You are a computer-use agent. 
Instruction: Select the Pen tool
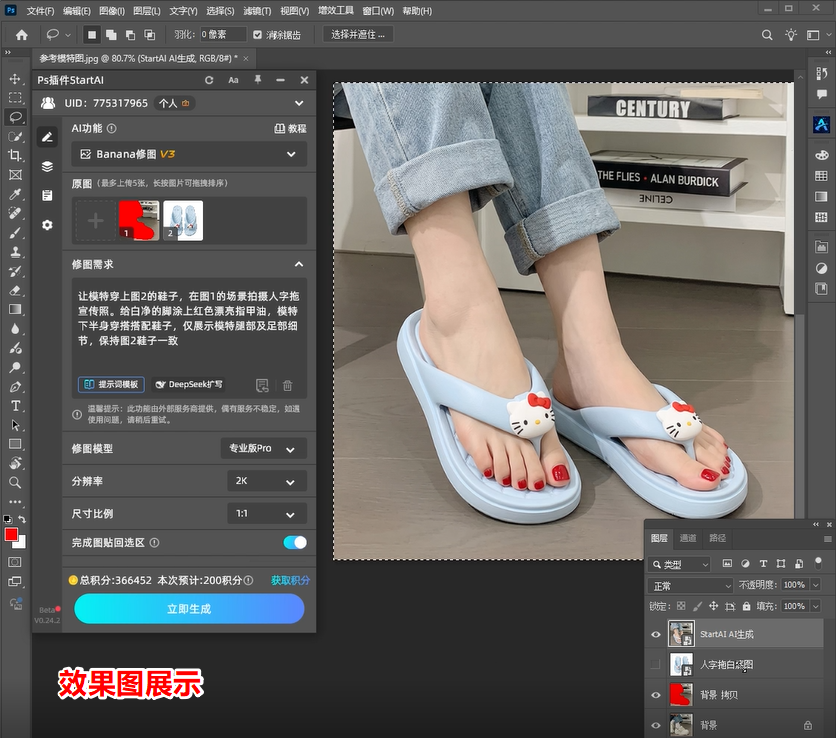click(15, 387)
